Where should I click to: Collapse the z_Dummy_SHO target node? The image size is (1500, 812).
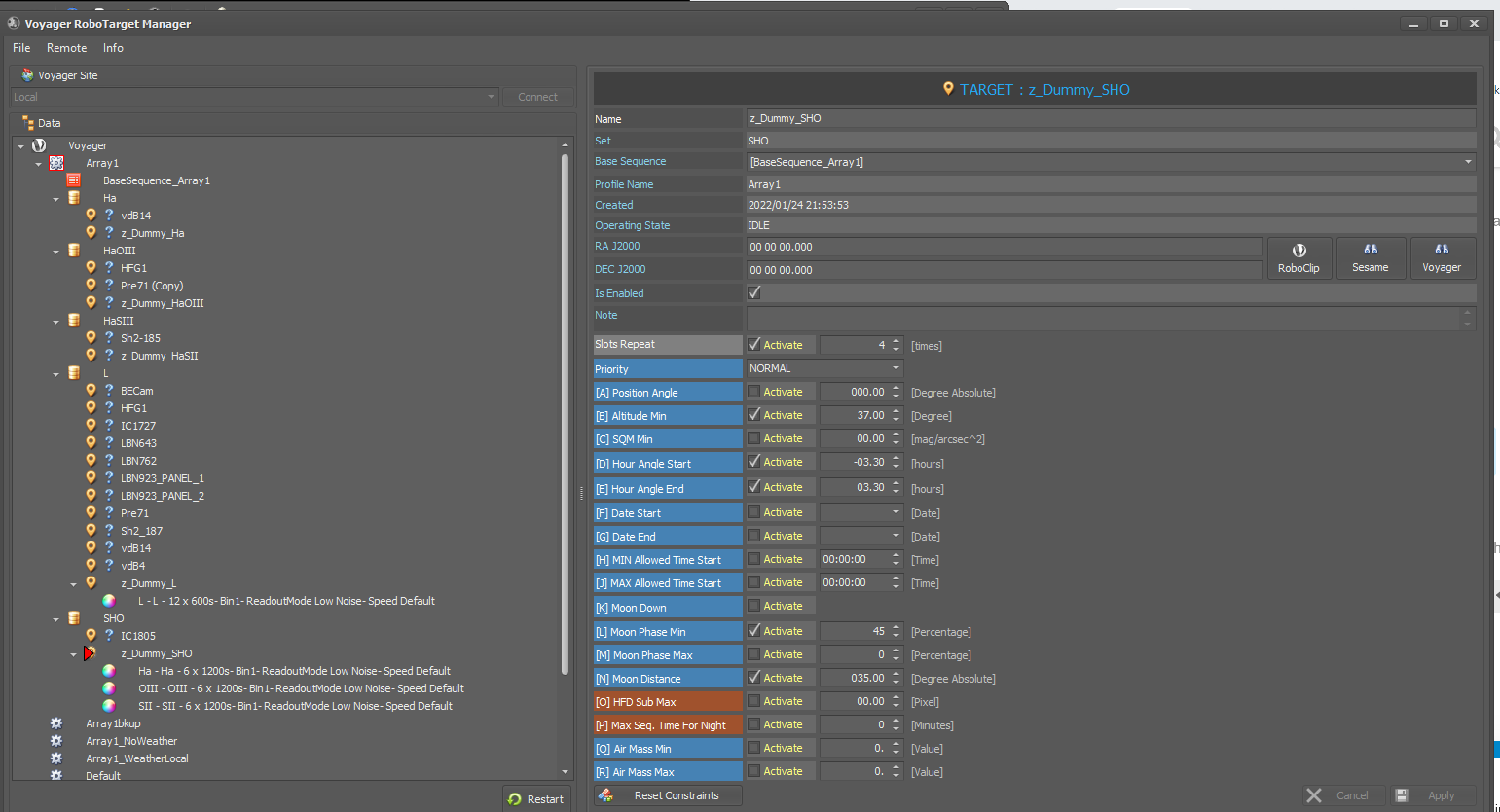[73, 654]
